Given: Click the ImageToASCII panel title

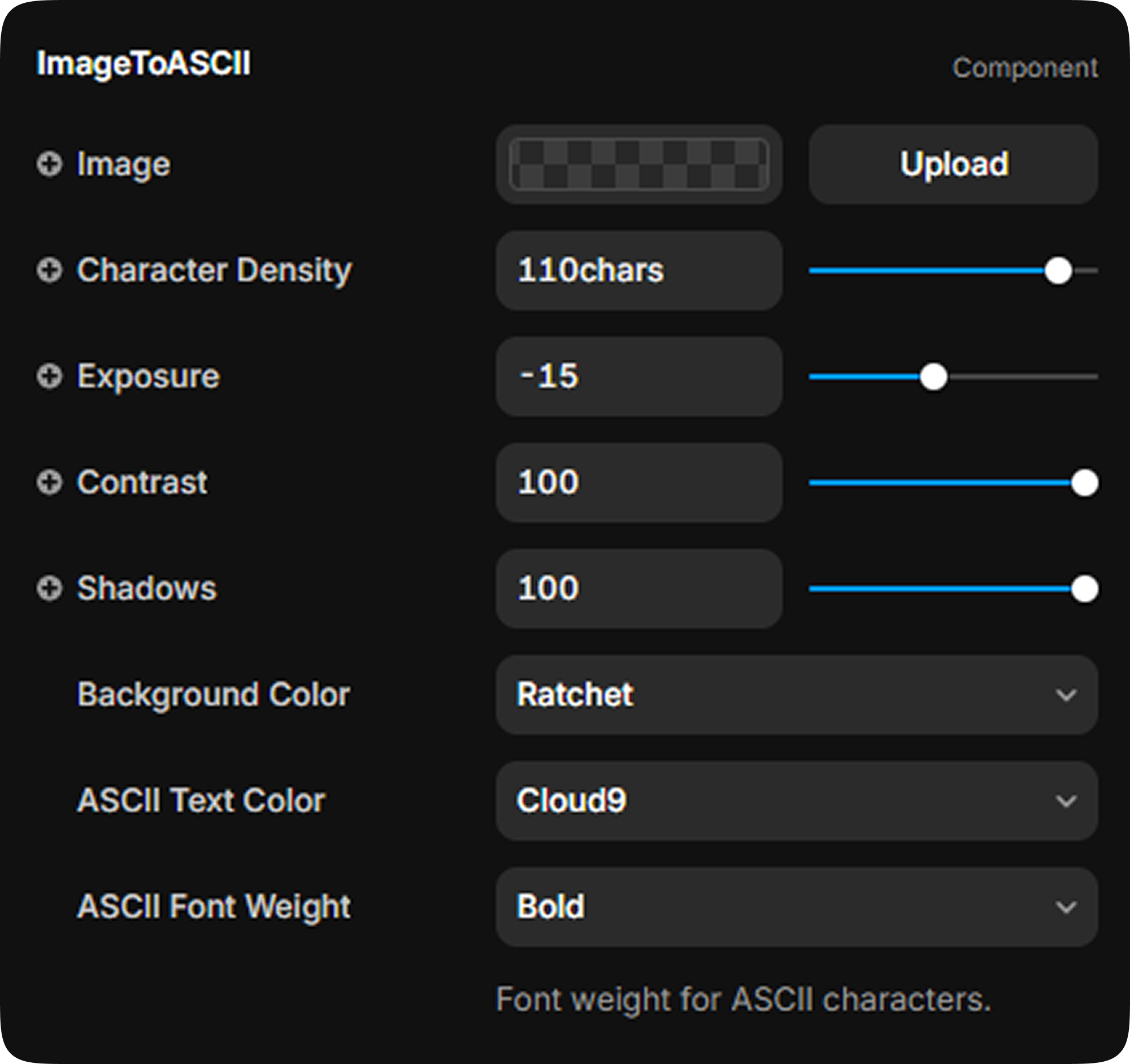Looking at the screenshot, I should pos(144,63).
